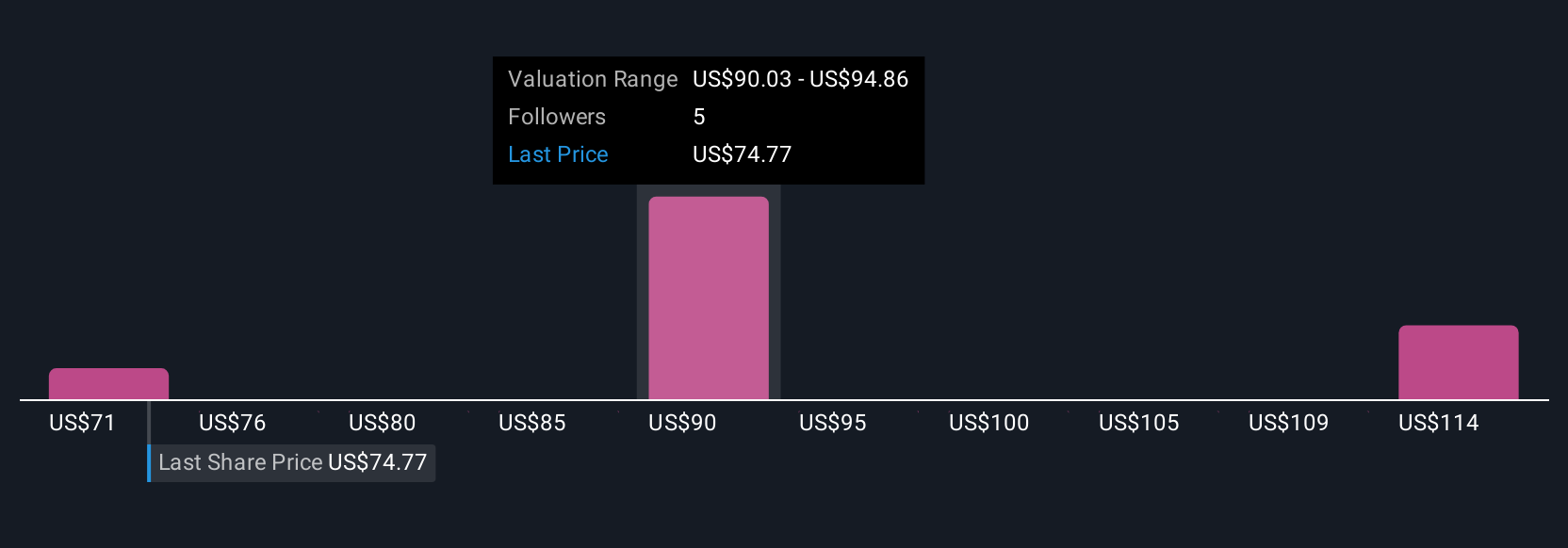
Task: Click the US$71 axis label
Action: tap(82, 423)
